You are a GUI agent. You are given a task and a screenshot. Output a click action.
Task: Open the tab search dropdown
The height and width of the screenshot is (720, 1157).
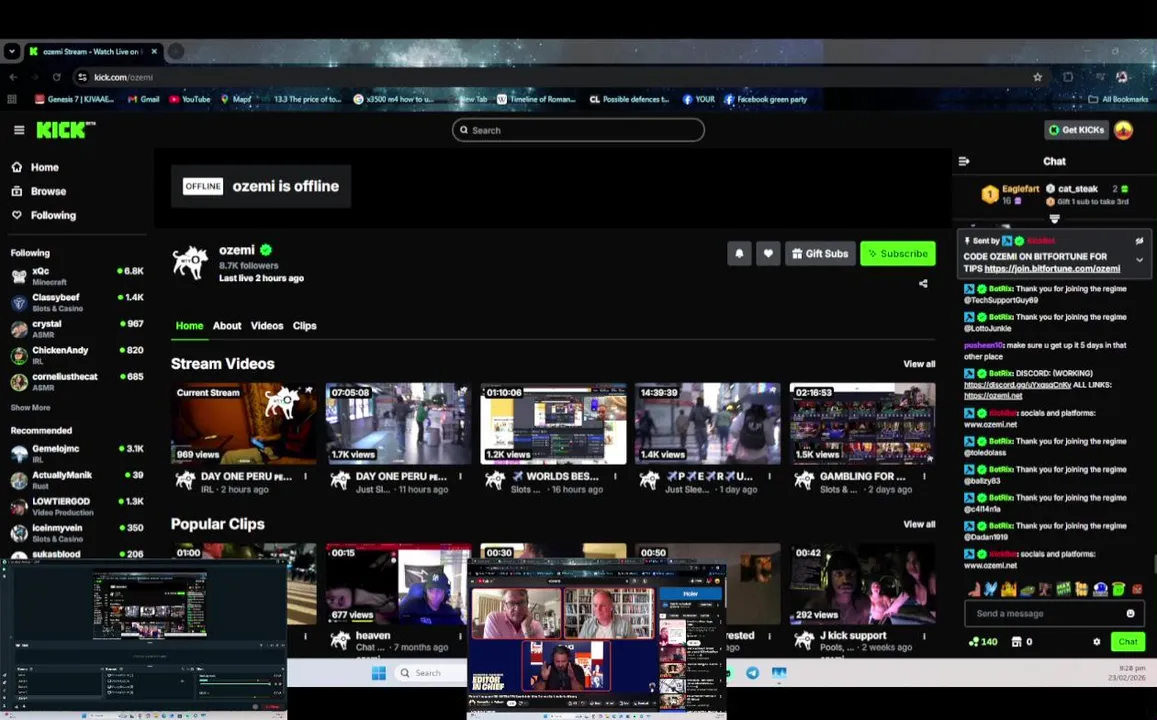(12, 52)
